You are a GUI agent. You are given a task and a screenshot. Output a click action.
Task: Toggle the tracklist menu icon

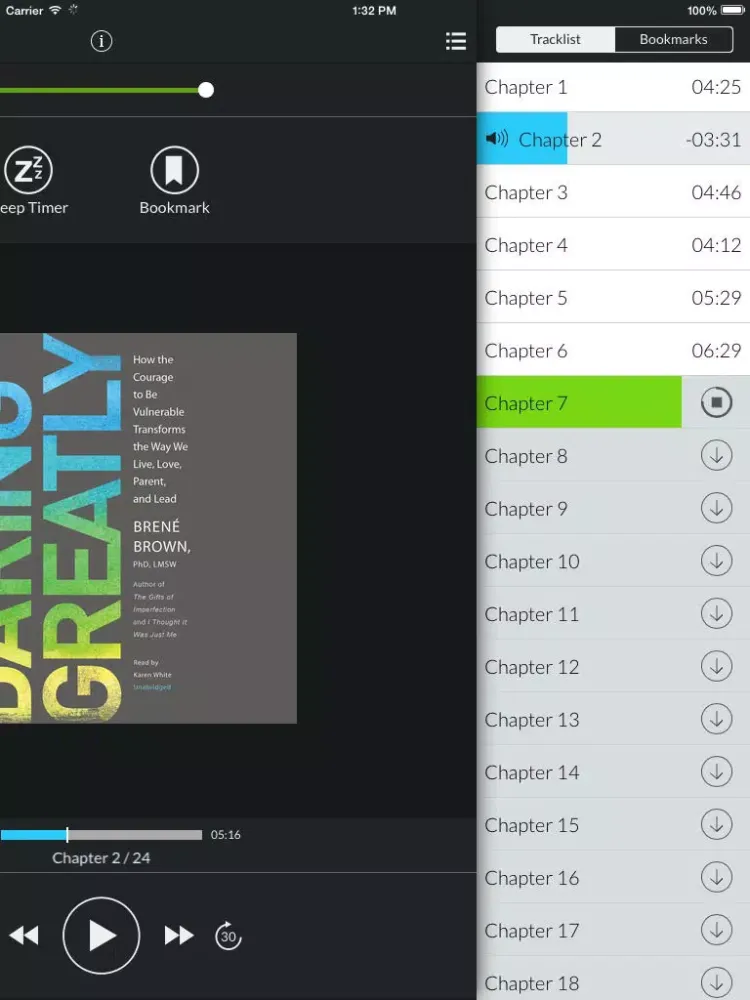pyautogui.click(x=455, y=41)
